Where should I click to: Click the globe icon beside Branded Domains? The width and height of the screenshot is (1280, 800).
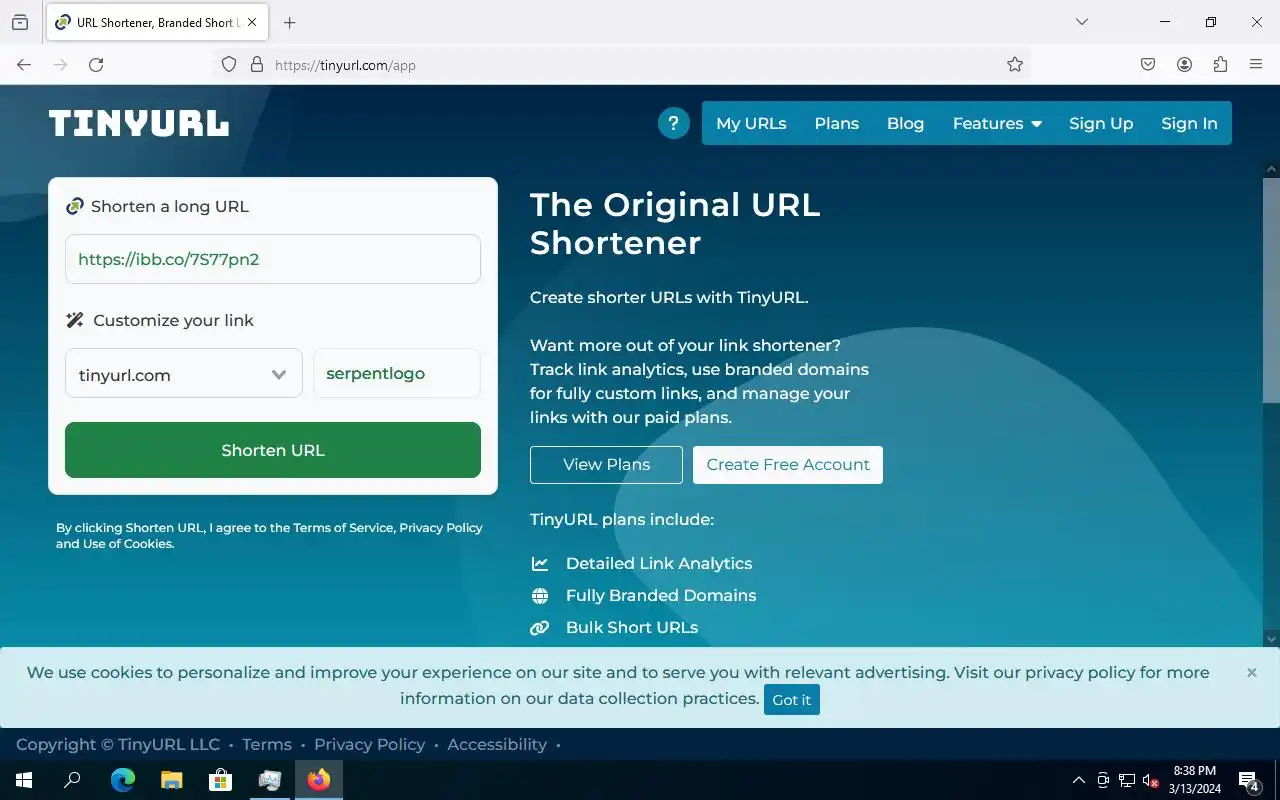tap(540, 596)
